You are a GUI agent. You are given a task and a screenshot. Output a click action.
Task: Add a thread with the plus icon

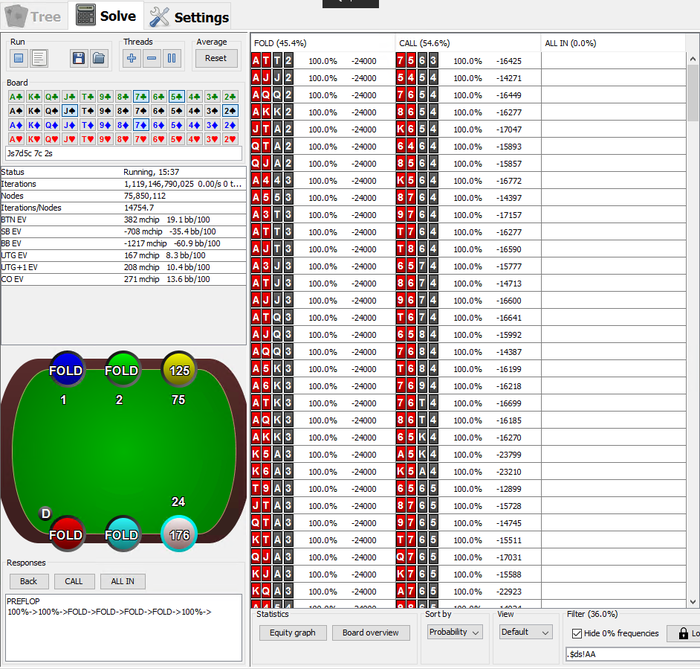(132, 59)
